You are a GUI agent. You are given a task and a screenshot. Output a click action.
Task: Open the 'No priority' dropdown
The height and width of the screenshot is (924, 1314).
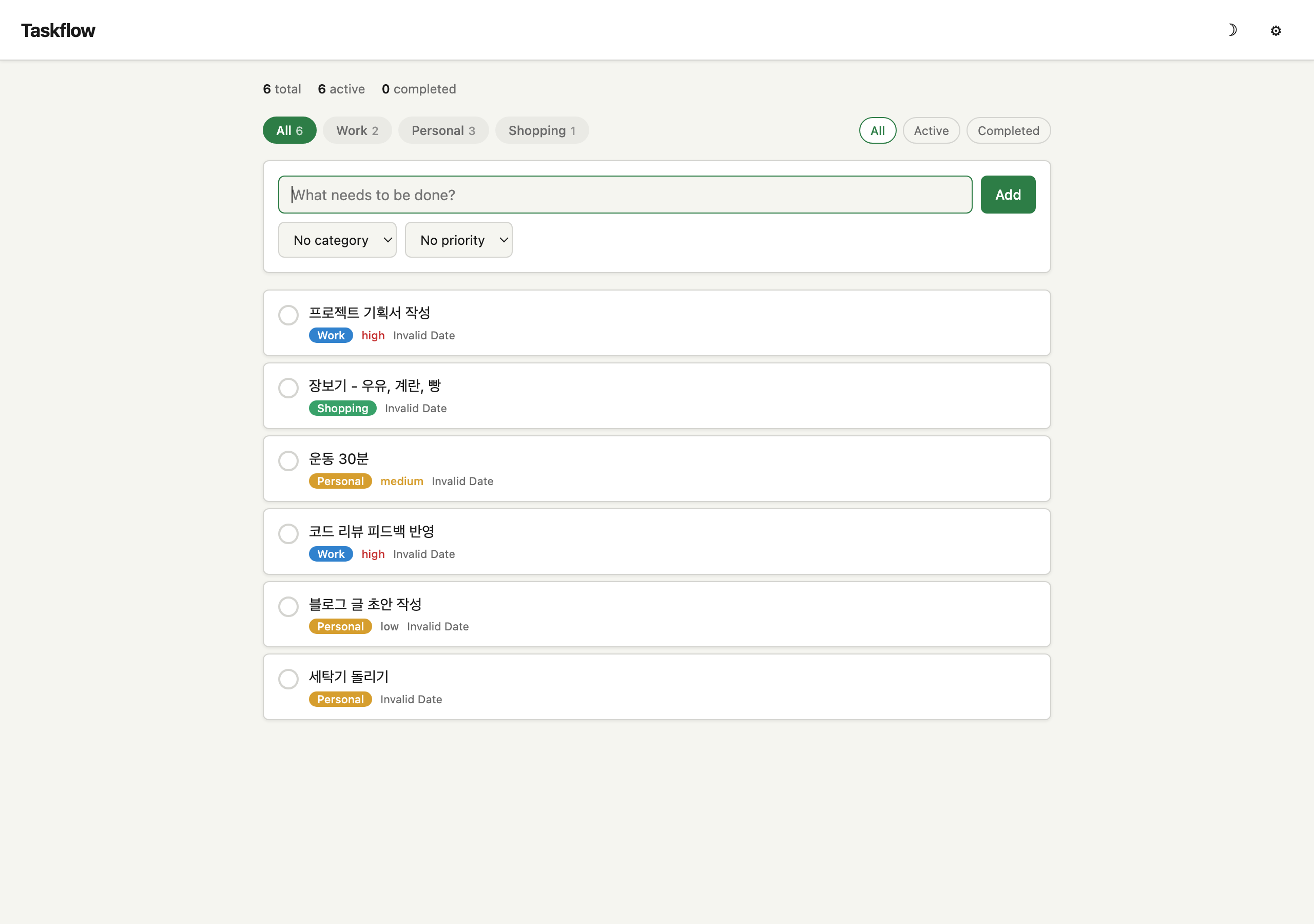(x=458, y=239)
